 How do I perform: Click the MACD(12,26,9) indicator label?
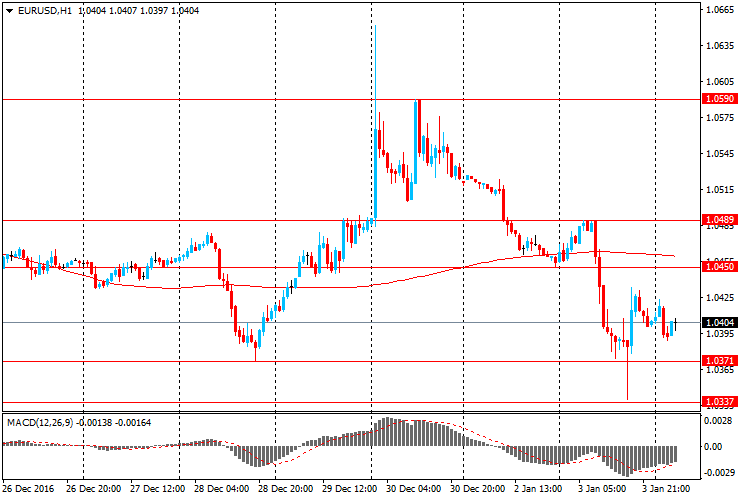(40, 423)
